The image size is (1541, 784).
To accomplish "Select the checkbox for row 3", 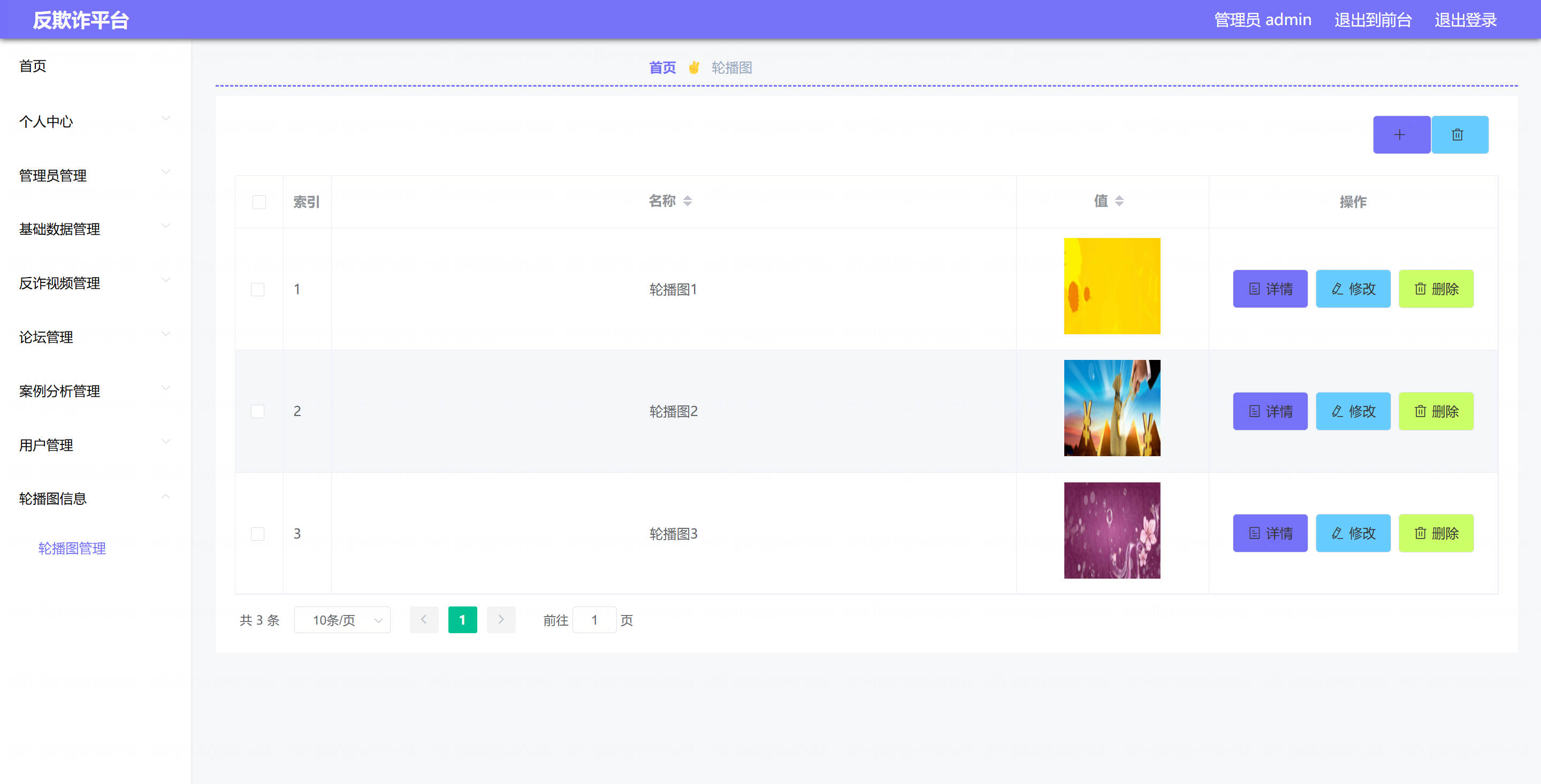I will pos(258,533).
